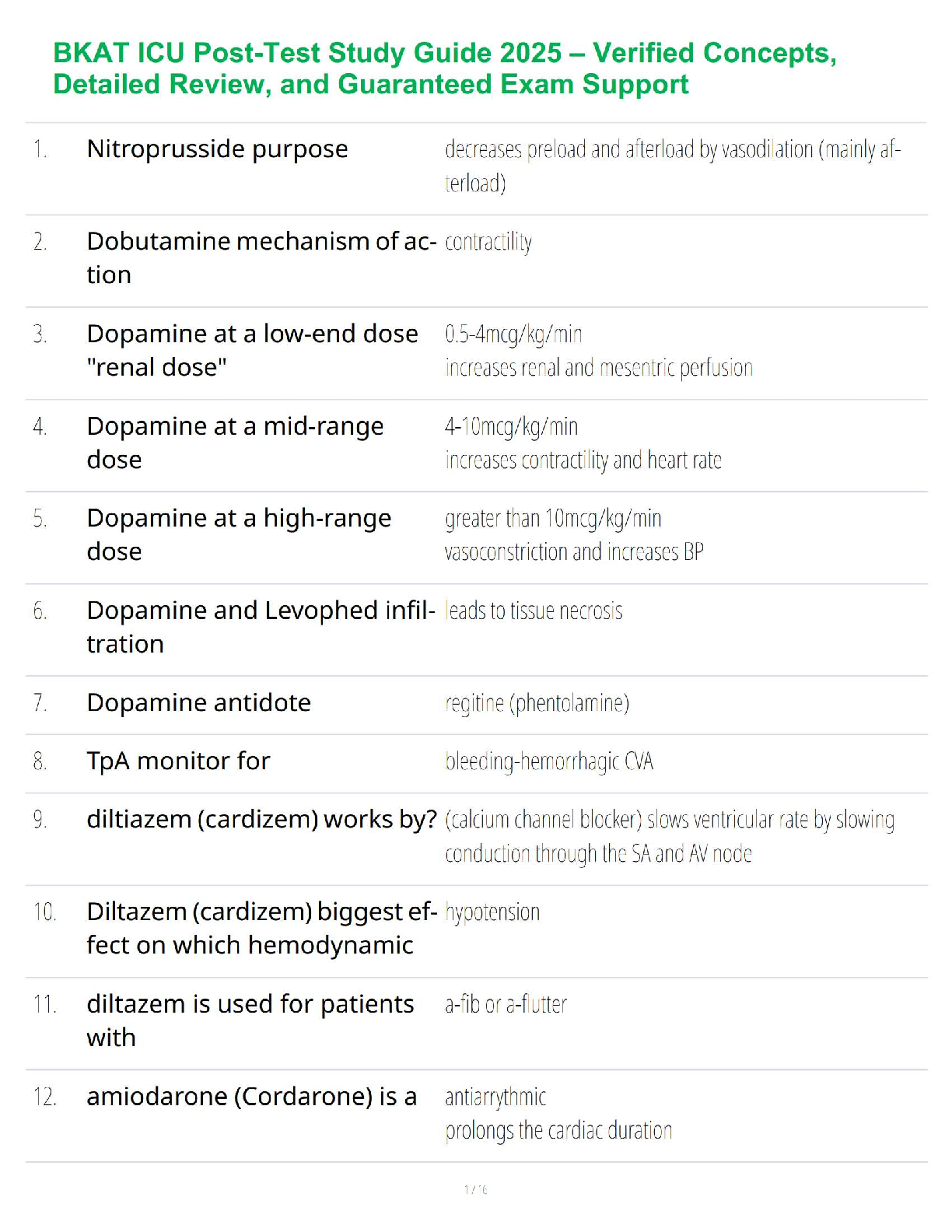
Task: Select the "Dopamine antidote" term
Action: pyautogui.click(x=198, y=703)
